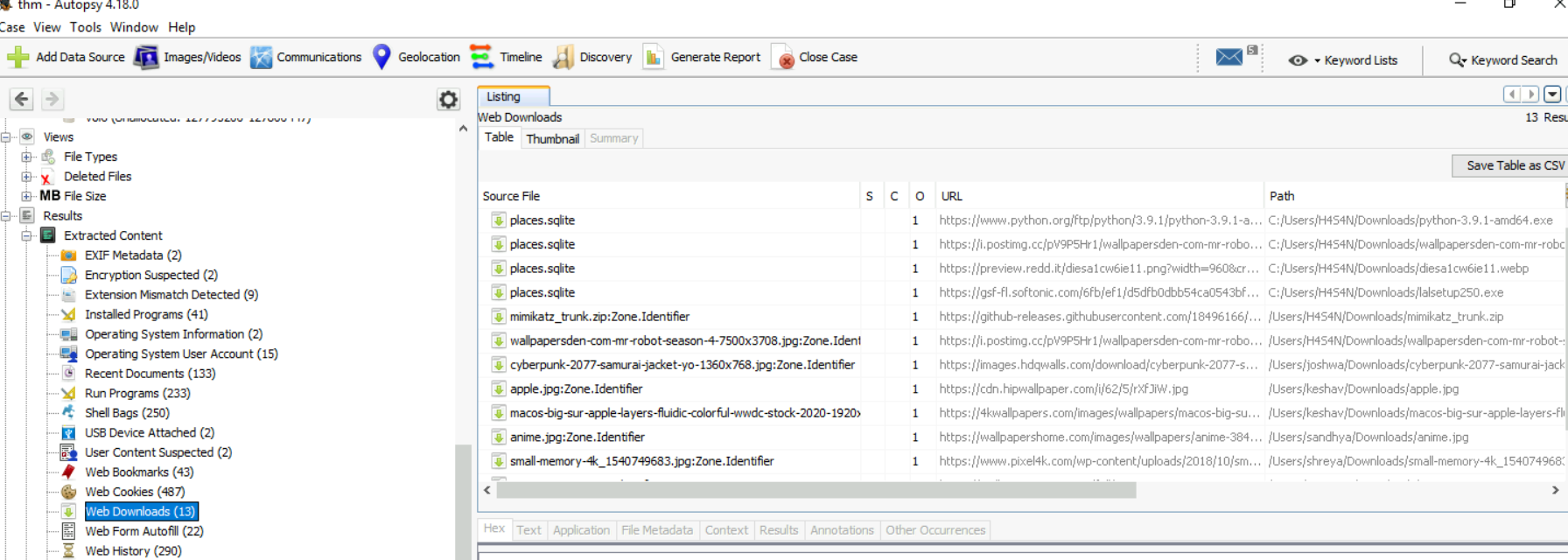The height and width of the screenshot is (560, 1568).
Task: Expand the Deleted Files node
Action: tap(27, 177)
